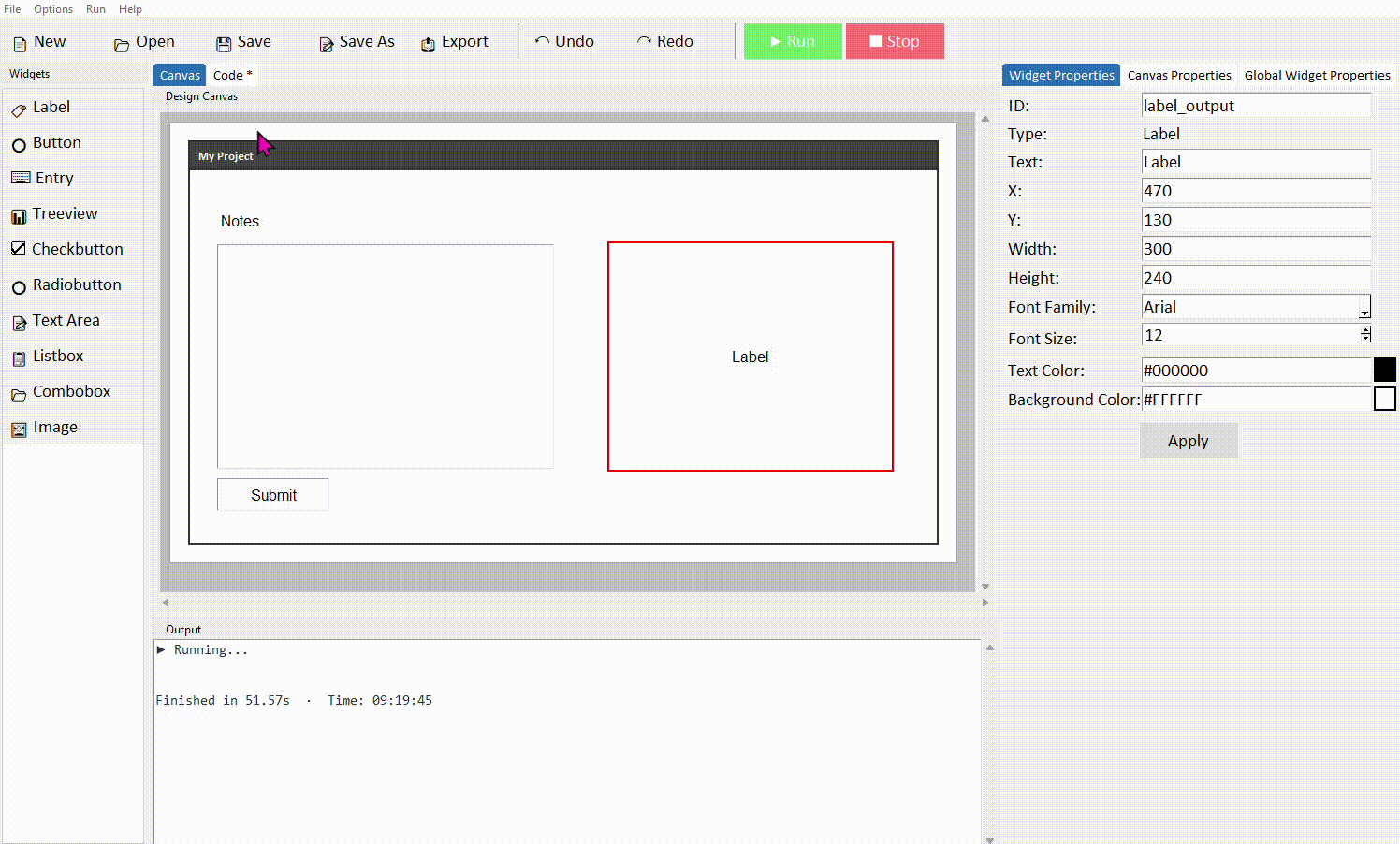Pick the Image widget tool
The width and height of the screenshot is (1400, 844).
tap(55, 427)
